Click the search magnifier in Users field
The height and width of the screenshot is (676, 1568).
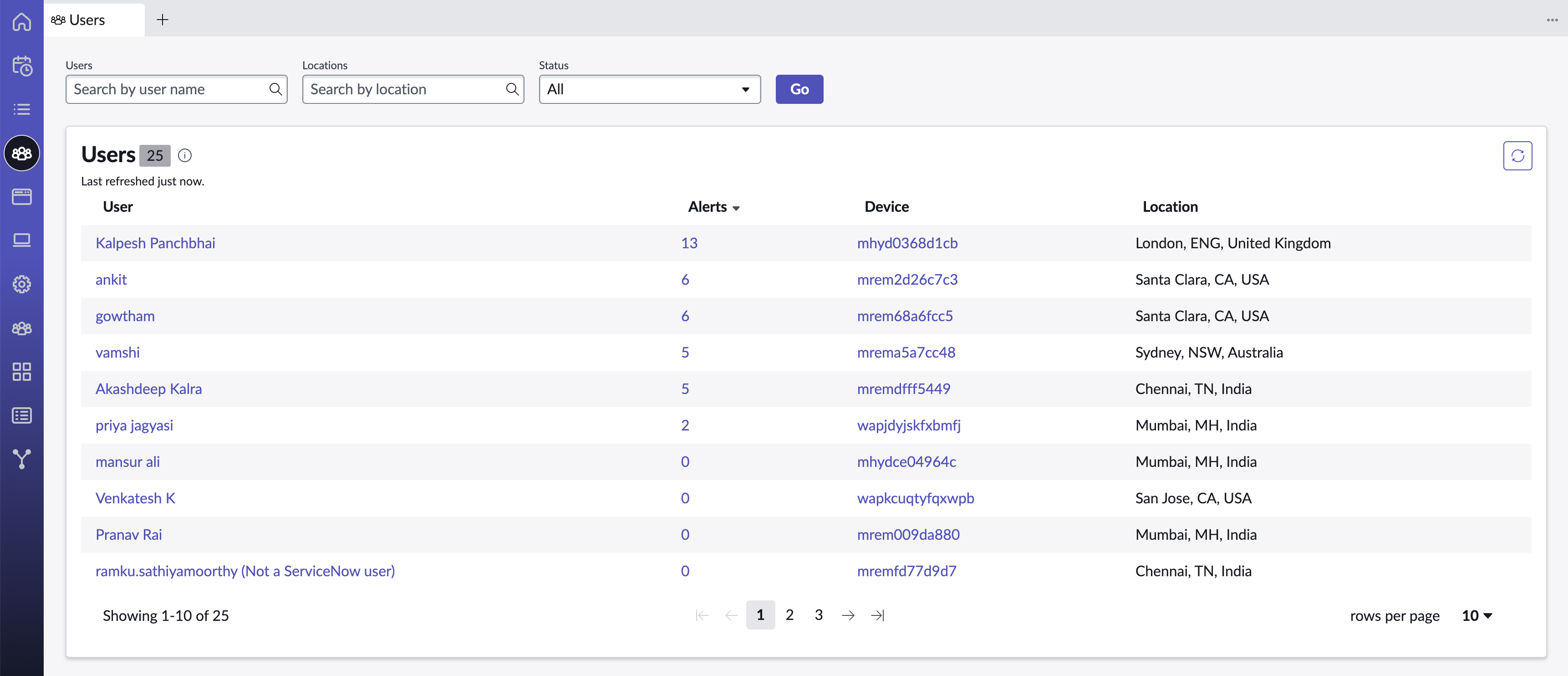click(275, 90)
